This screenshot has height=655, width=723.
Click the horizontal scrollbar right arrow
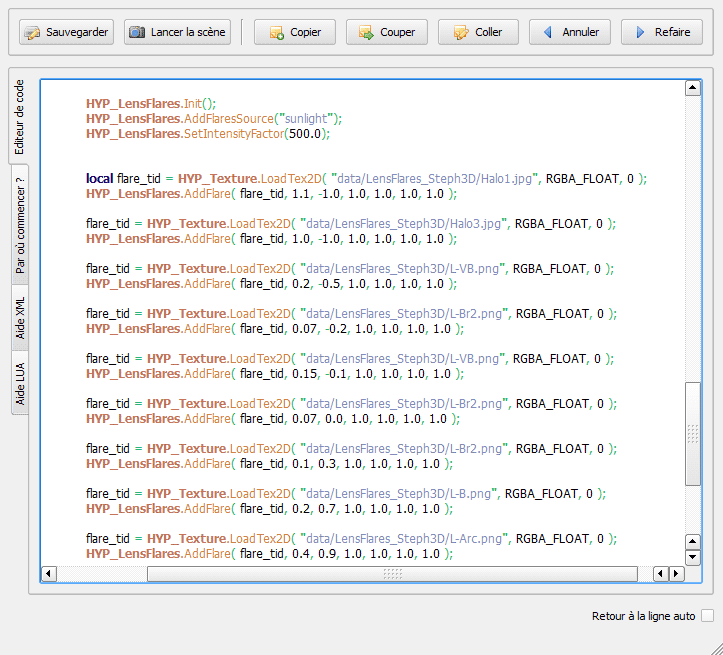676,574
